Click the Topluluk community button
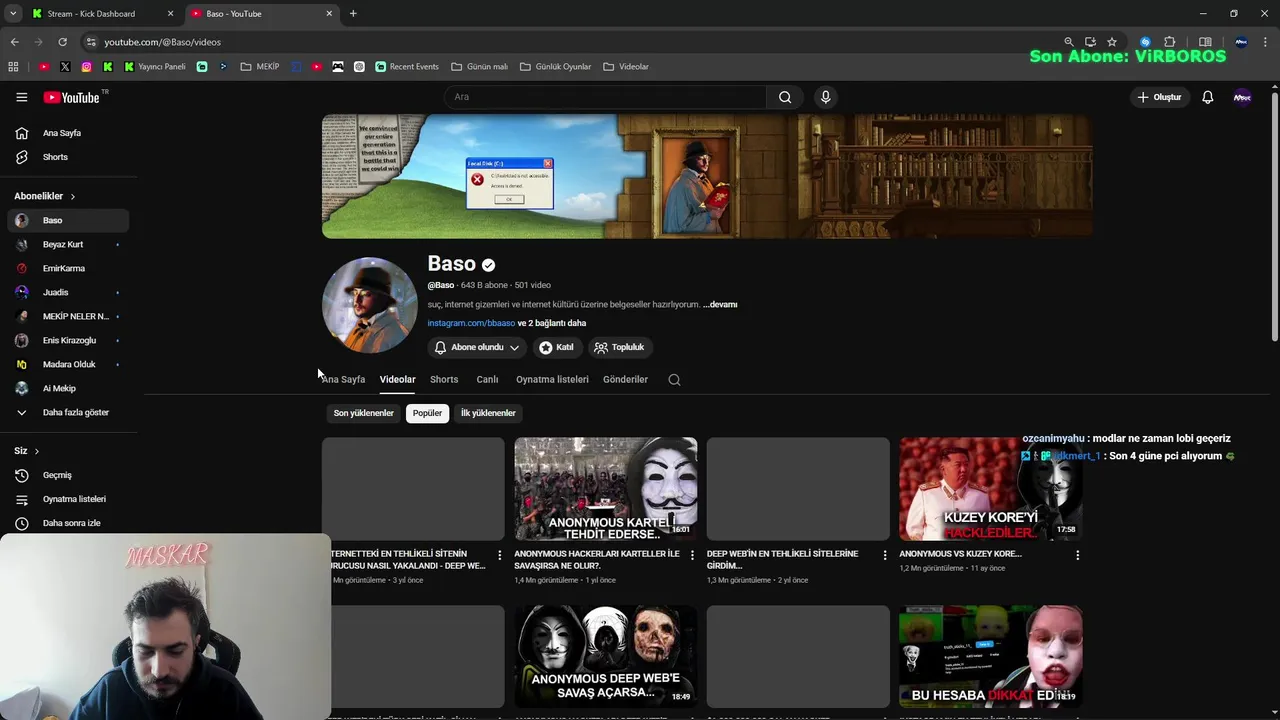Viewport: 1280px width, 720px height. (x=619, y=347)
